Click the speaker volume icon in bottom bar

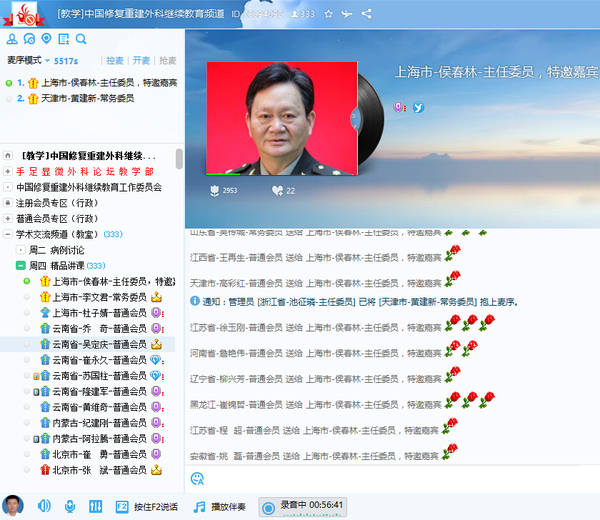pos(44,506)
